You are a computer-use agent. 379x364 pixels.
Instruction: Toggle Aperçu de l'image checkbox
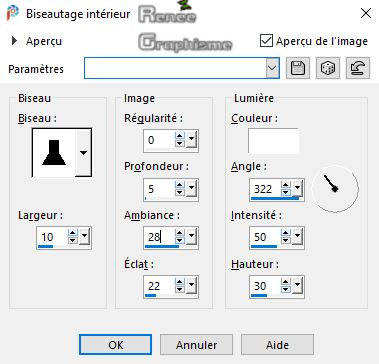pos(266,41)
